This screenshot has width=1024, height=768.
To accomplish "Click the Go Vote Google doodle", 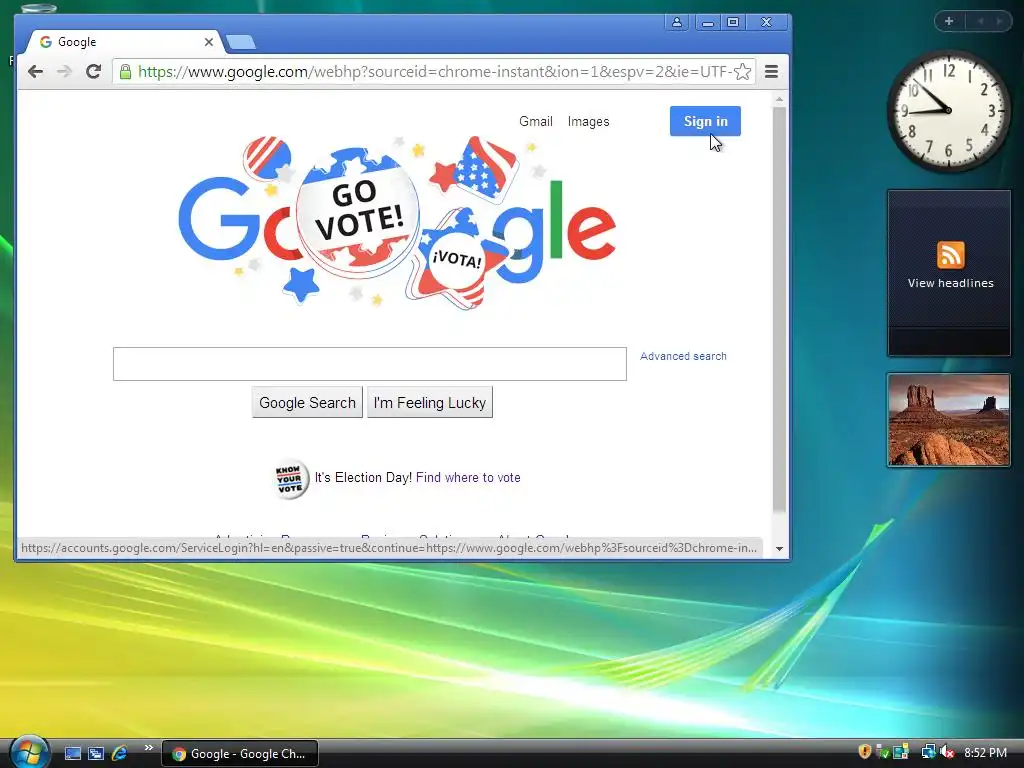I will pyautogui.click(x=397, y=222).
